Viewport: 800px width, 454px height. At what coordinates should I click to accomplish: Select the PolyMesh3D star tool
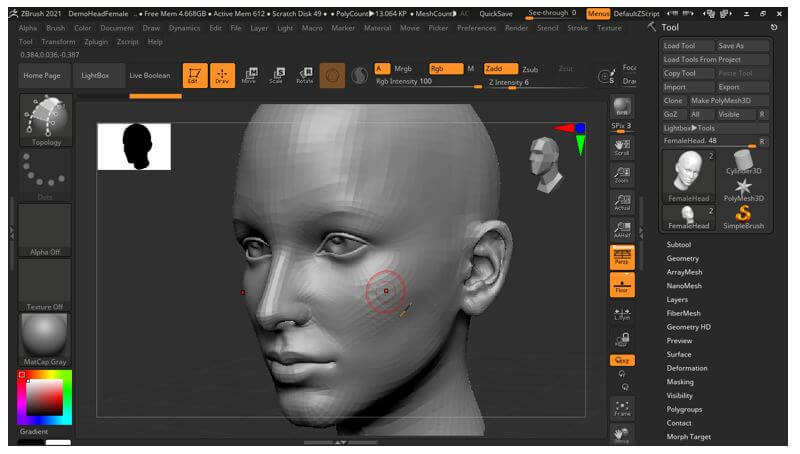pyautogui.click(x=743, y=189)
